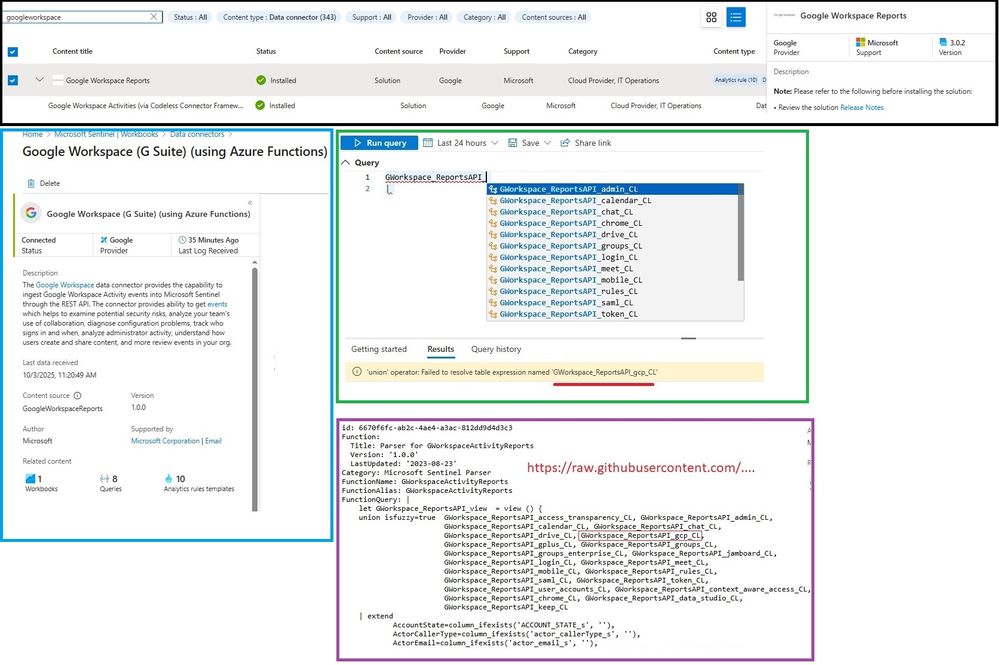Click the Share link icon
Image resolution: width=999 pixels, height=665 pixels.
pos(564,143)
